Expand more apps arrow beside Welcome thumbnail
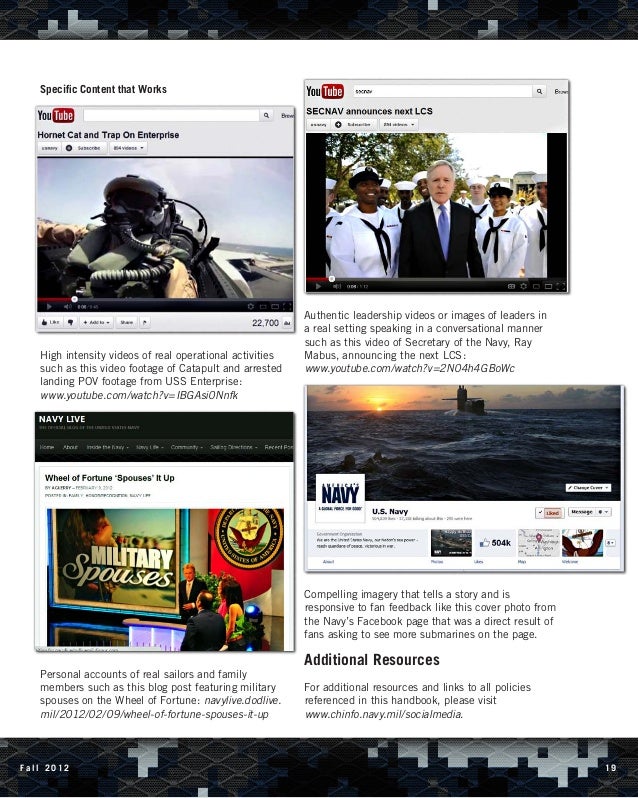 (x=611, y=543)
